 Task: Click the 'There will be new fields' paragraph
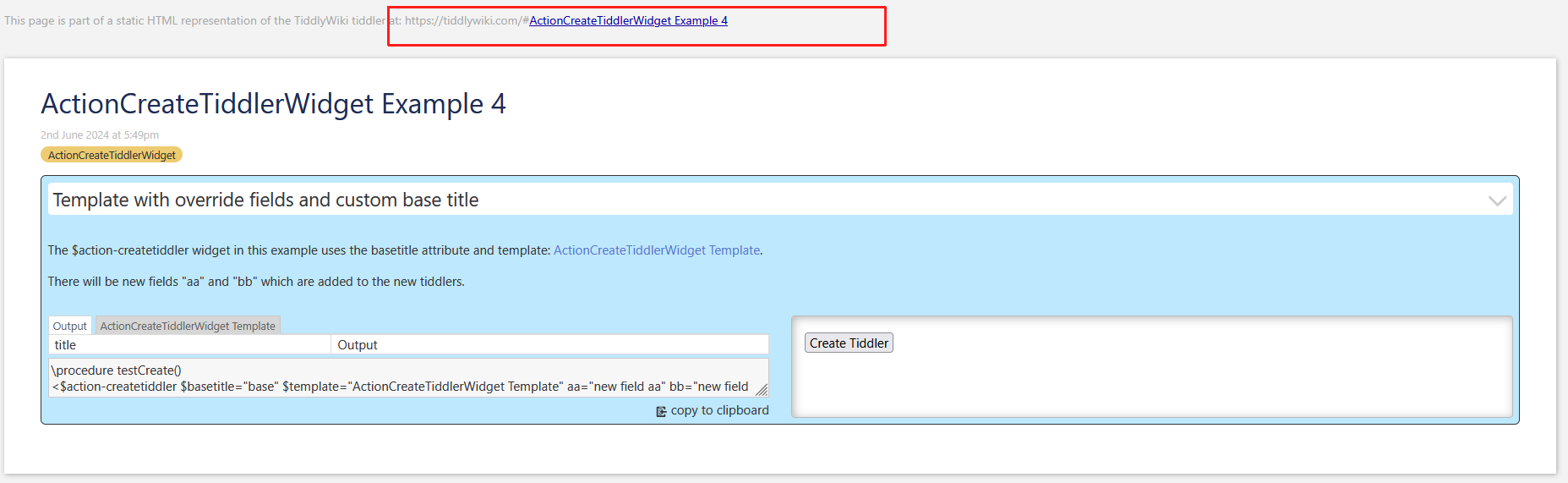click(x=256, y=282)
